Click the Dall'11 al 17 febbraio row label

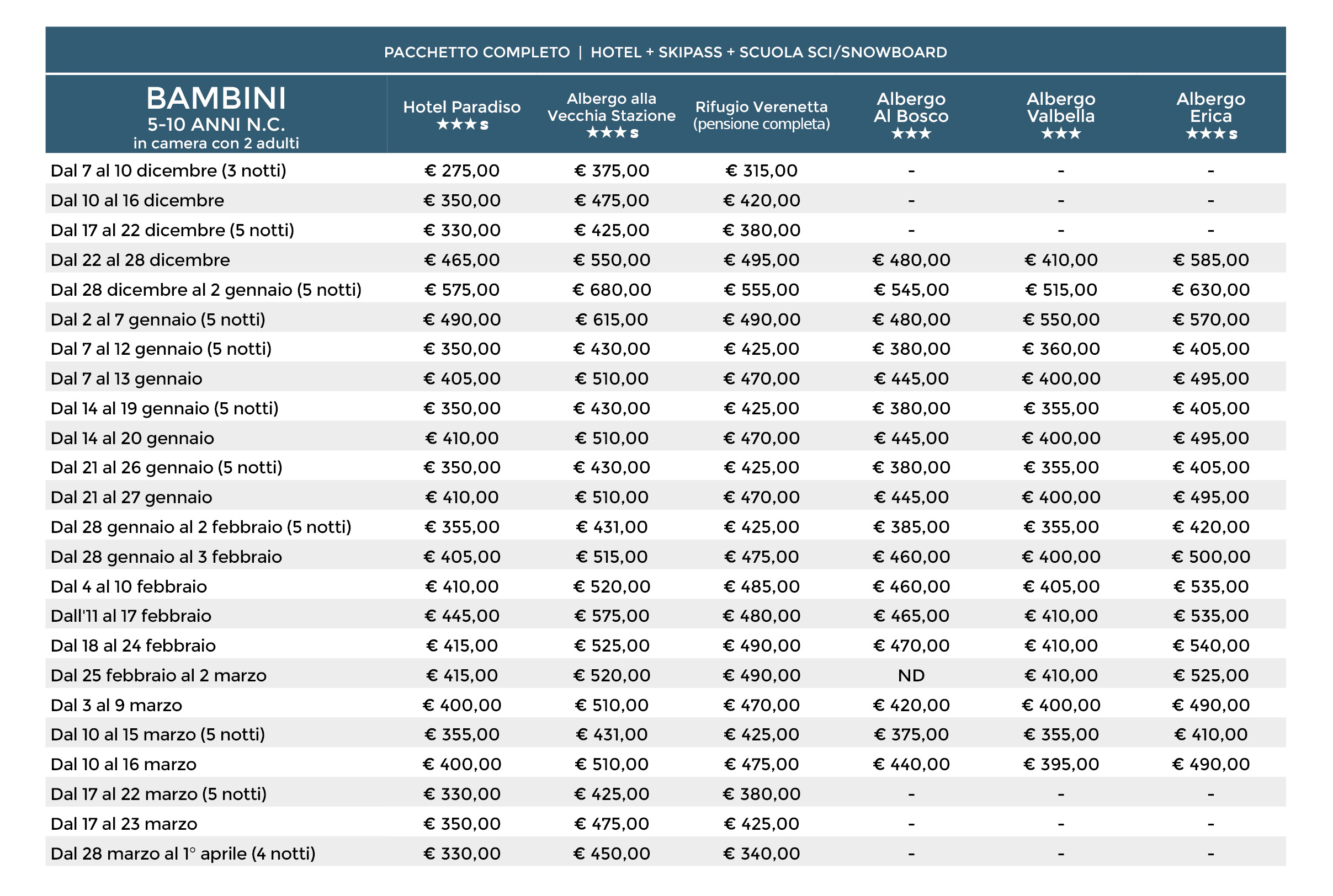131,616
